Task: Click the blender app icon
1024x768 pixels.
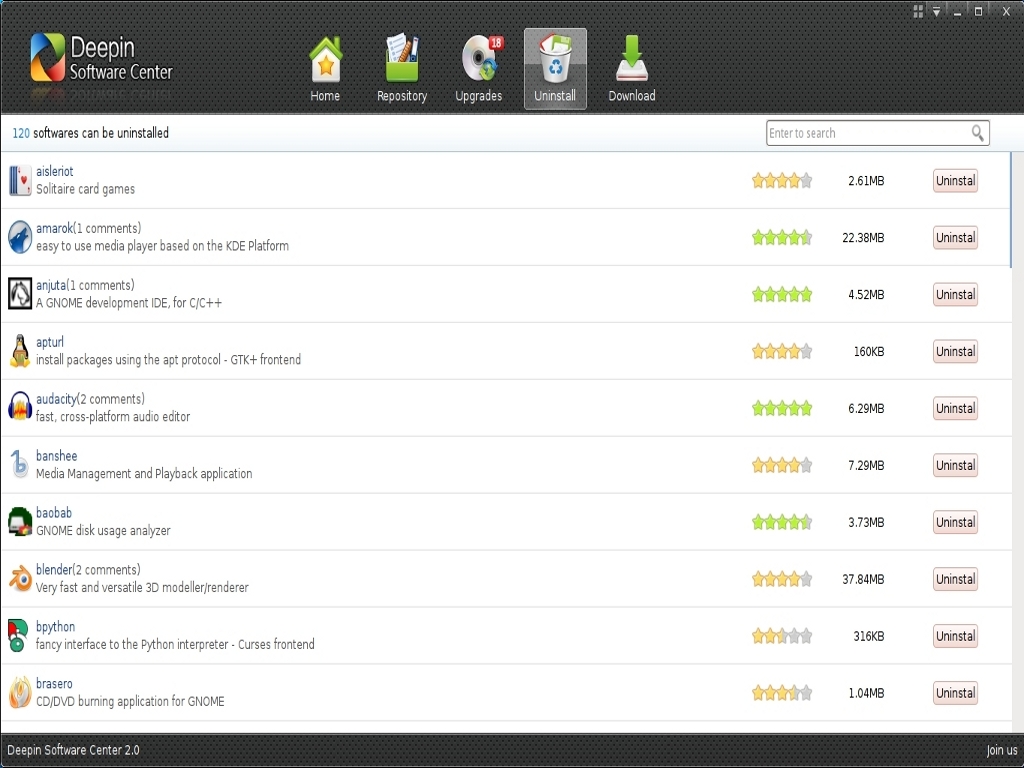Action: point(20,579)
